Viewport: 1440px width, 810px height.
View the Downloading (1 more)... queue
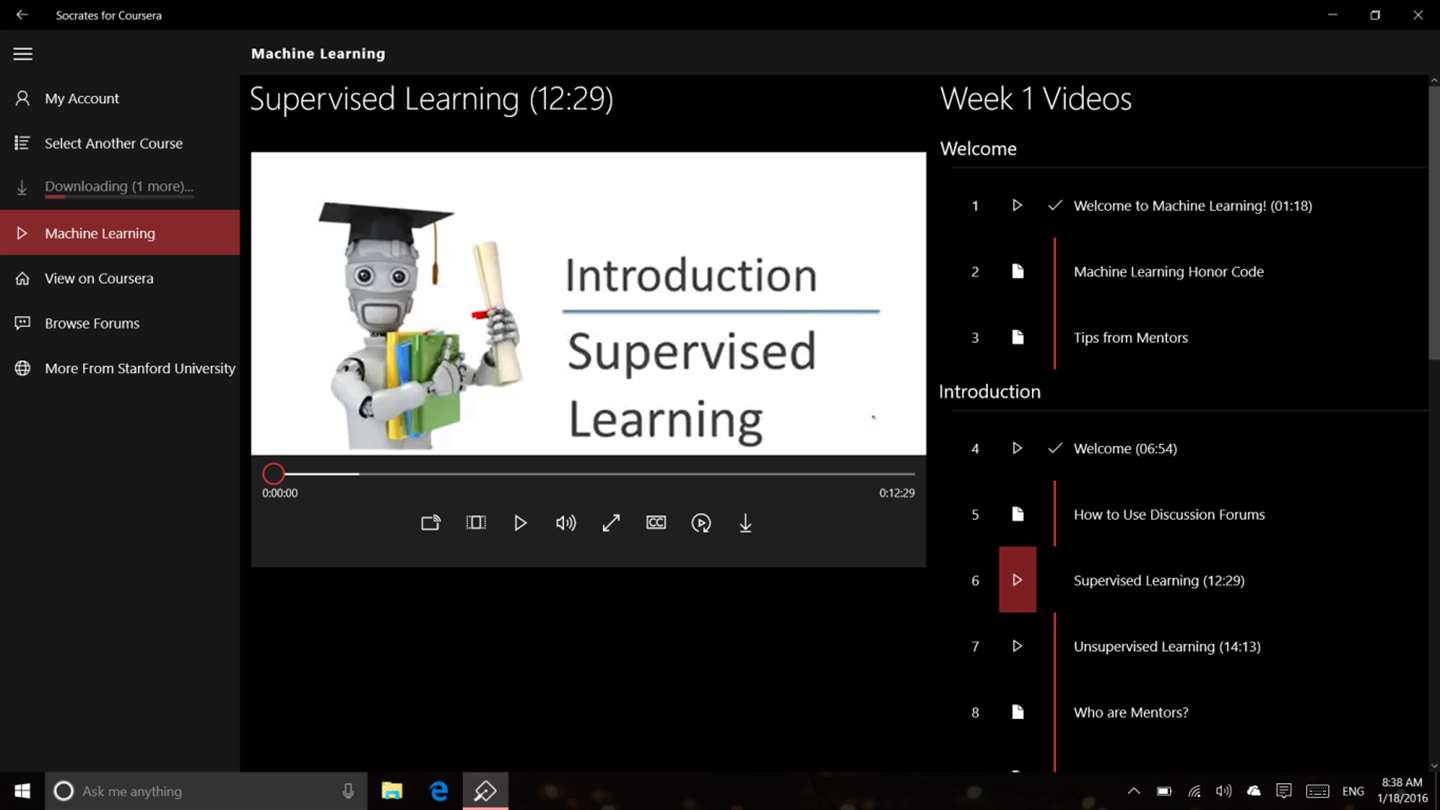tap(120, 187)
